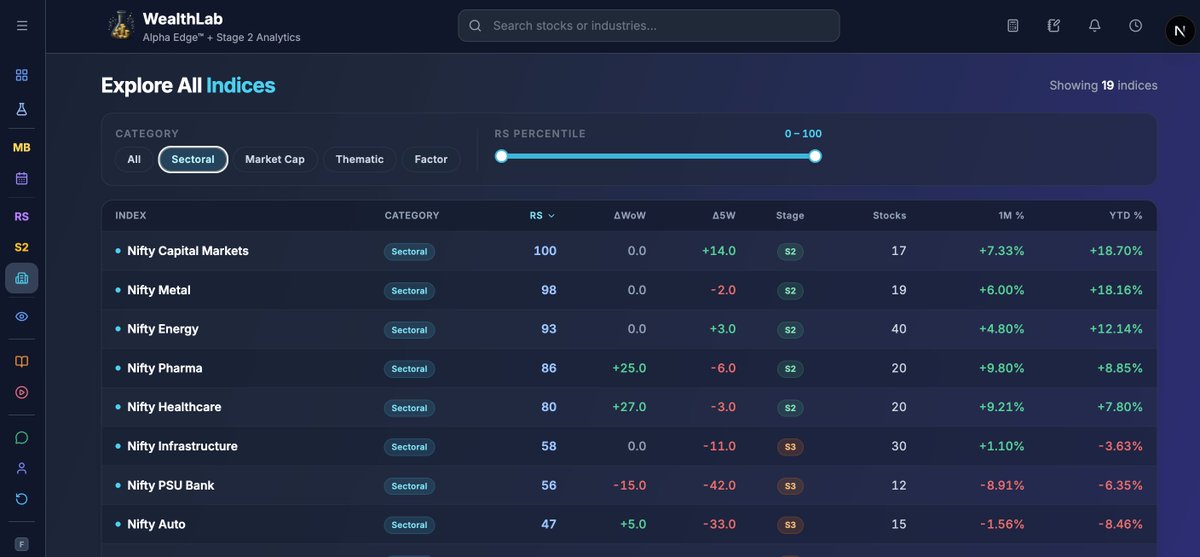
Task: Click the -42.0 Δ5W value for PSU Bank
Action: [x=719, y=485]
